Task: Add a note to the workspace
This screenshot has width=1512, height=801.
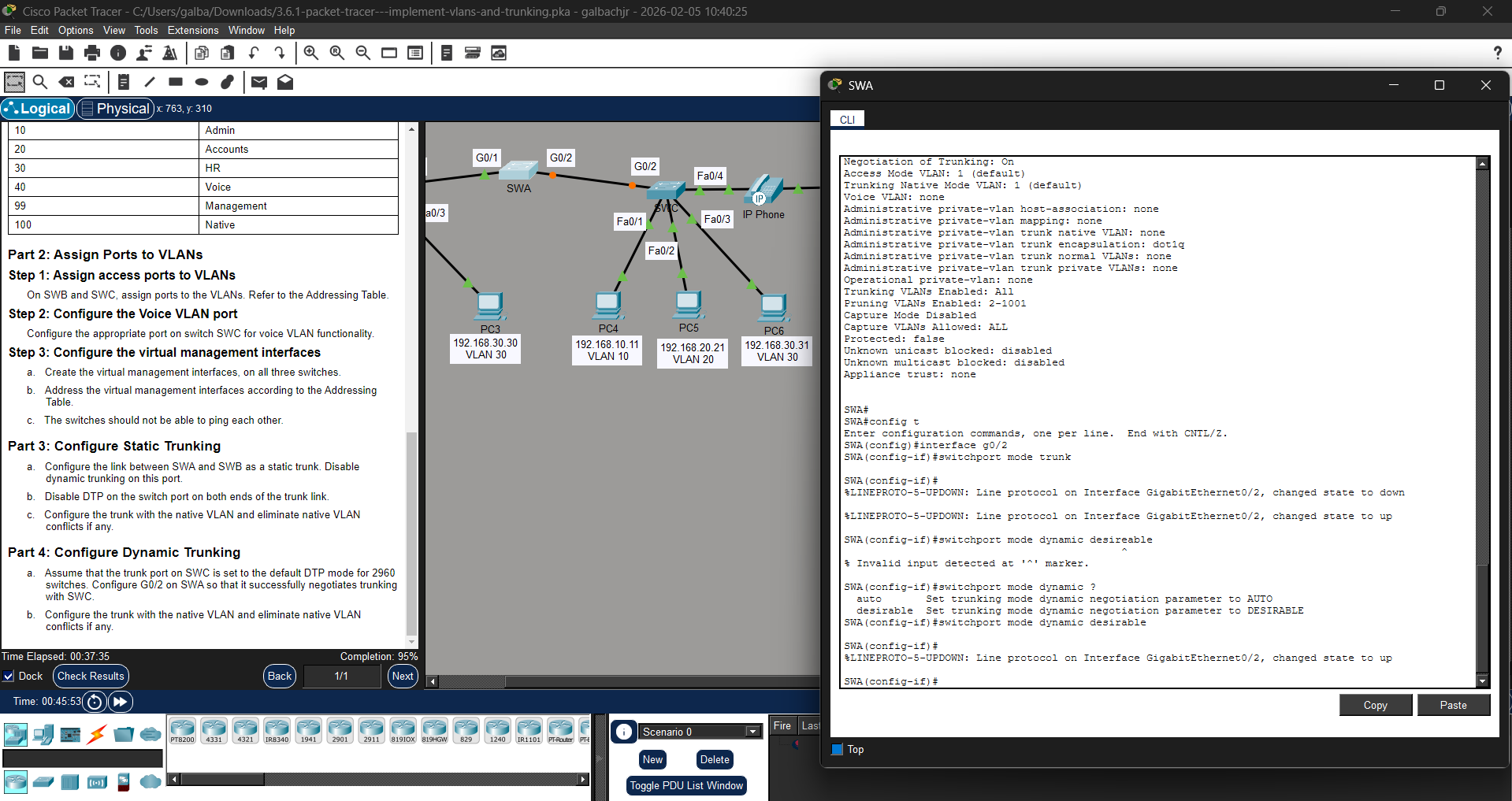Action: click(124, 82)
